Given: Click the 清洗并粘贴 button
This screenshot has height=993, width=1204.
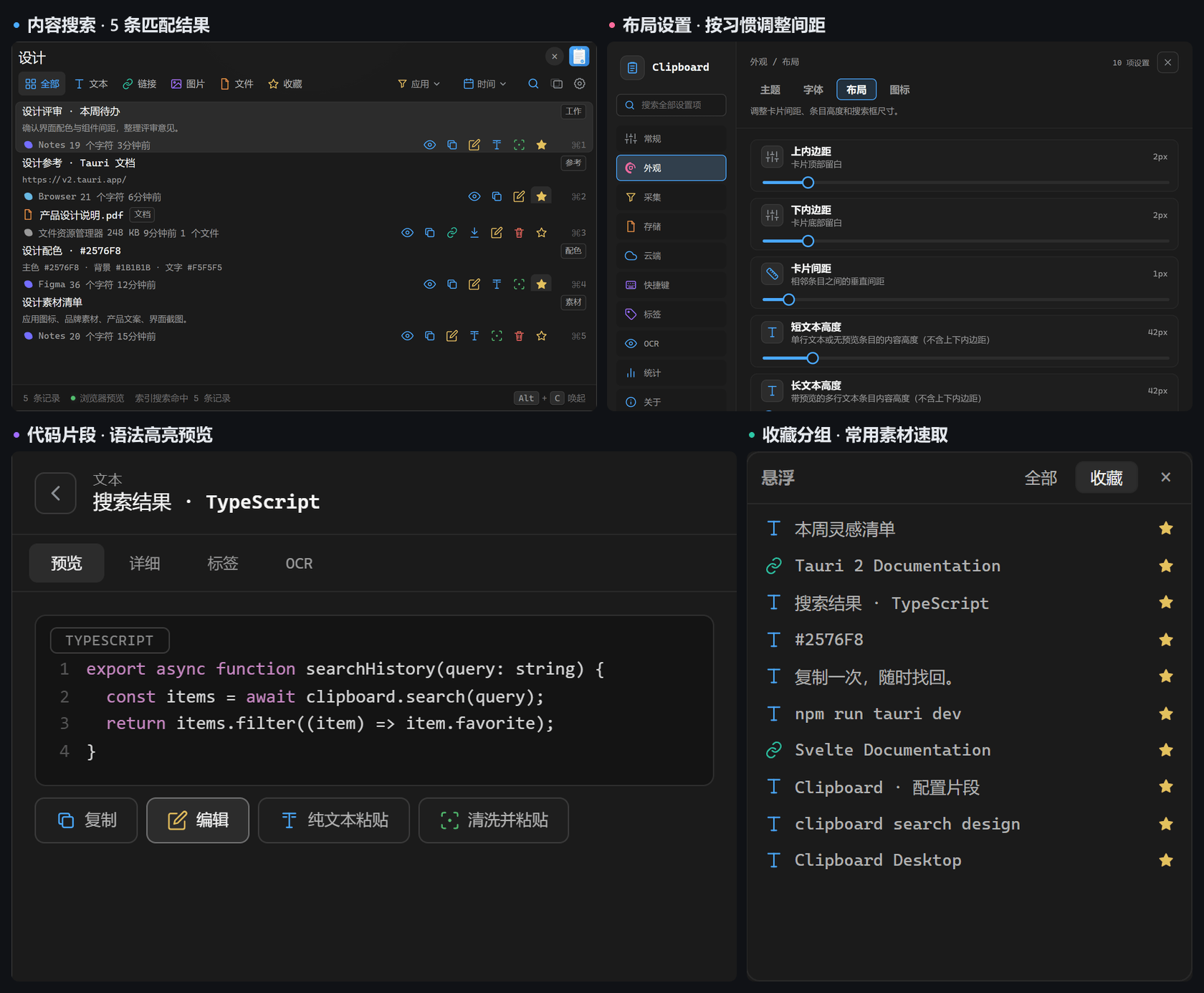Looking at the screenshot, I should [x=494, y=820].
